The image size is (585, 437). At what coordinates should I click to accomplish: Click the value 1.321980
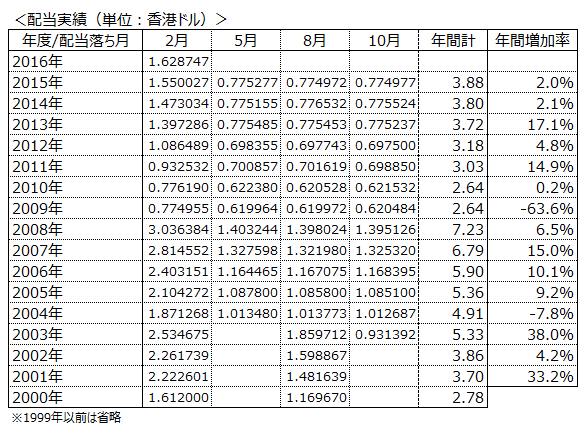point(316,250)
